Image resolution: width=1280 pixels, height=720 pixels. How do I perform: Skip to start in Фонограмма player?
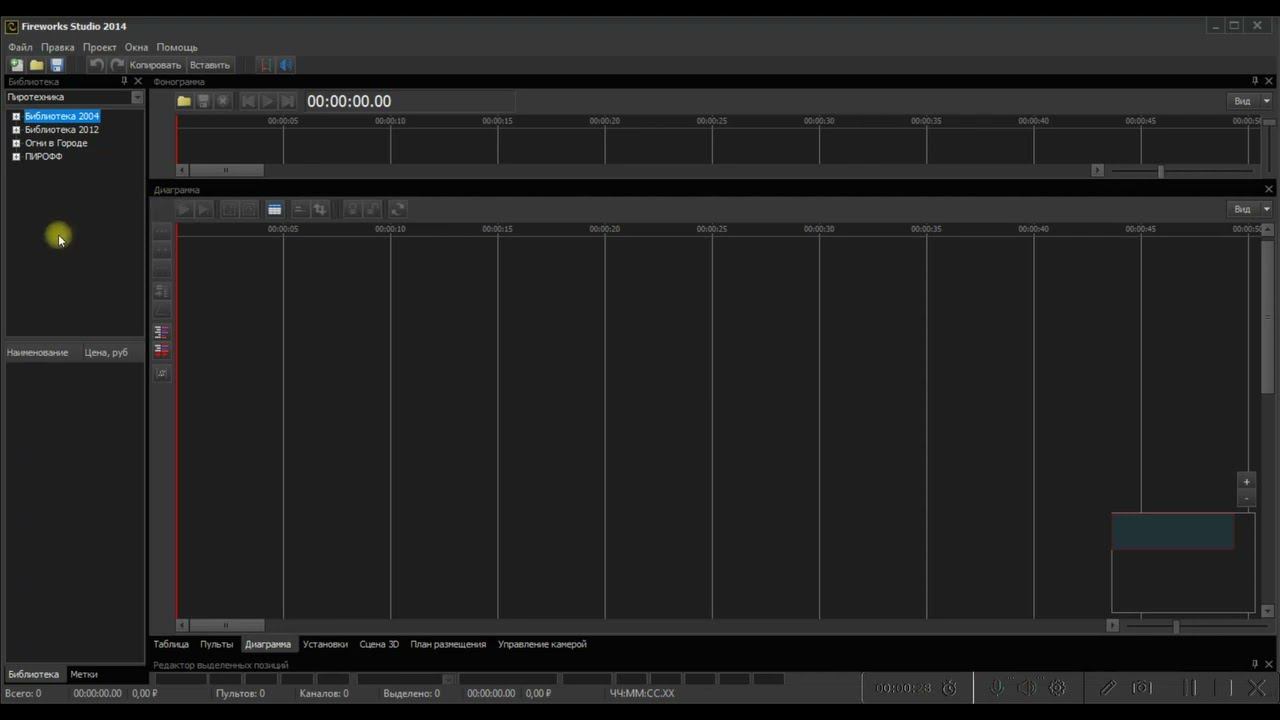[x=248, y=101]
